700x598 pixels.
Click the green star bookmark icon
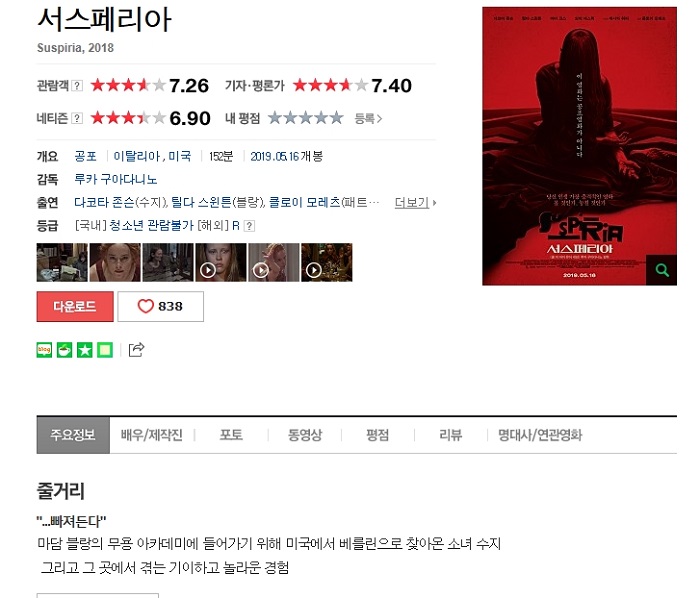[x=85, y=350]
